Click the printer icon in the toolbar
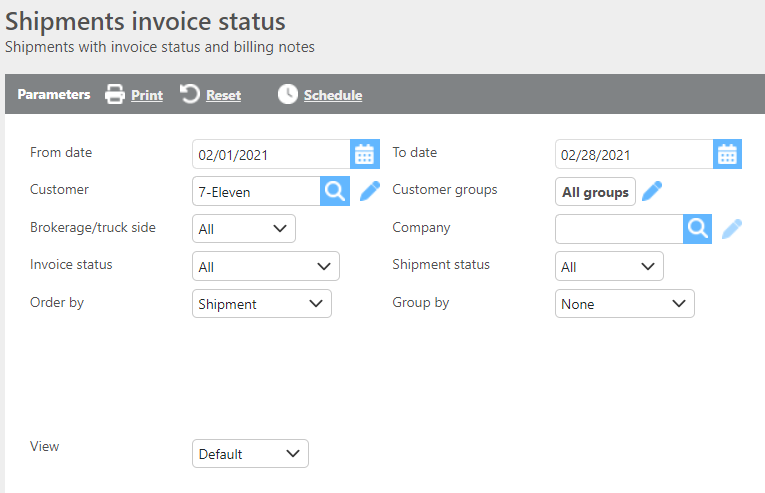The height and width of the screenshot is (493, 765). 115,95
